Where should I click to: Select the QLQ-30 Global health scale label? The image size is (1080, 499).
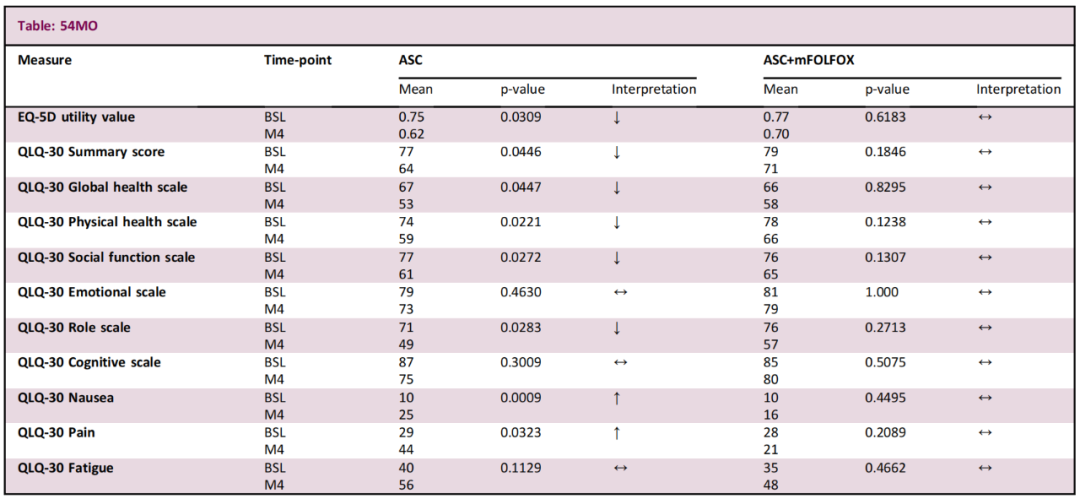coord(103,187)
